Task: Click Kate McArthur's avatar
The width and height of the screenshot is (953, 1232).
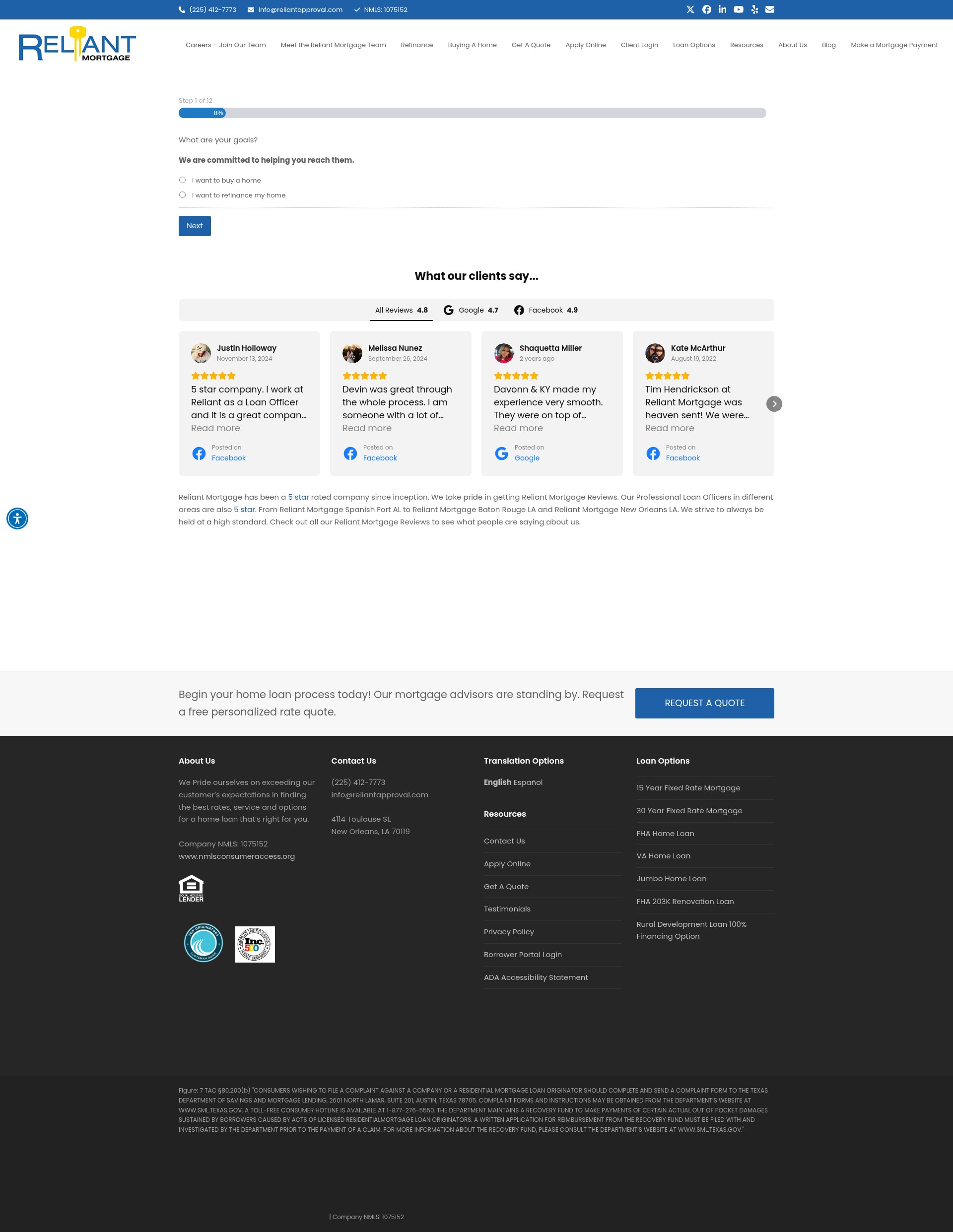Action: point(655,353)
